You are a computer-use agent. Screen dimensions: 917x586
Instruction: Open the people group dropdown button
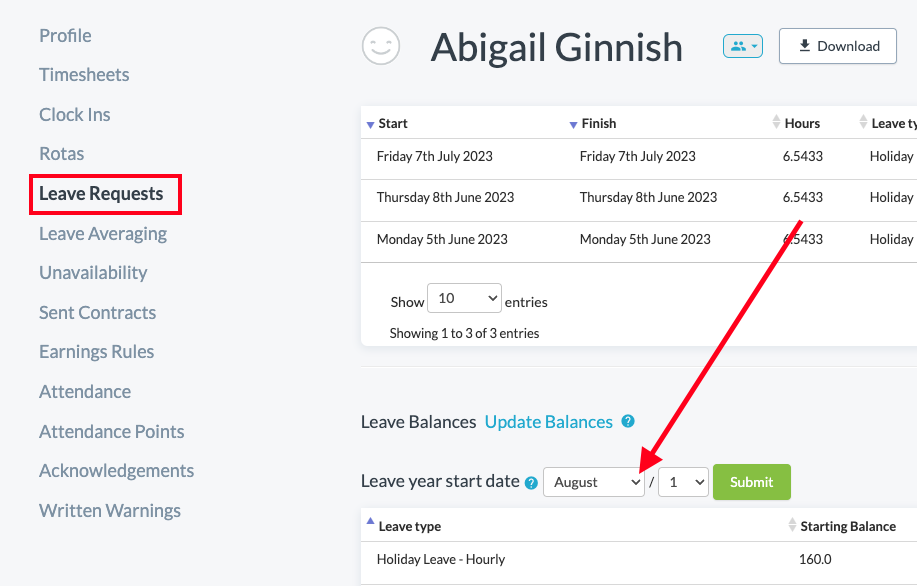click(742, 46)
